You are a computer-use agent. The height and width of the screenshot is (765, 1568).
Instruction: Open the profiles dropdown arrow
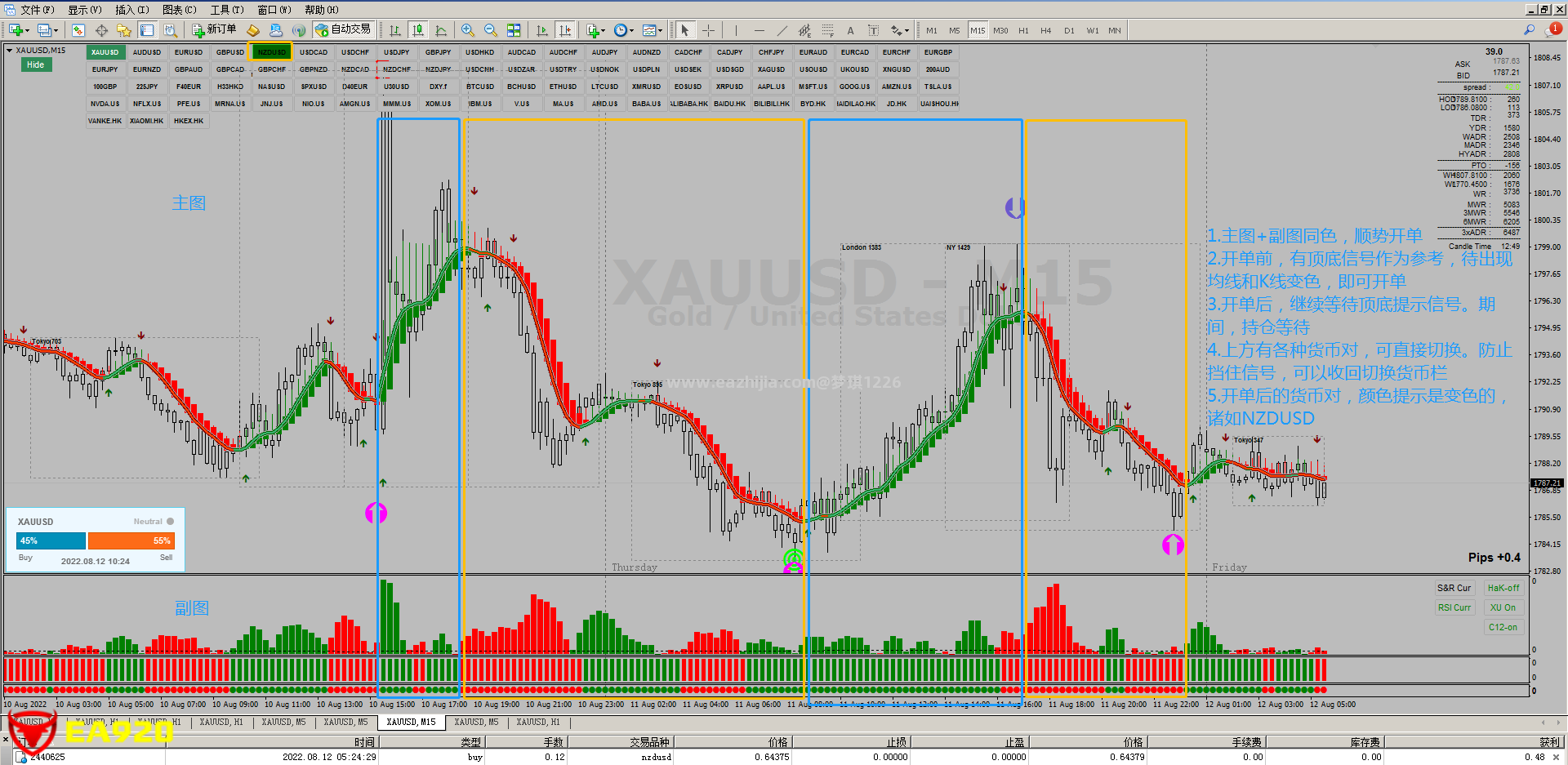click(56, 31)
